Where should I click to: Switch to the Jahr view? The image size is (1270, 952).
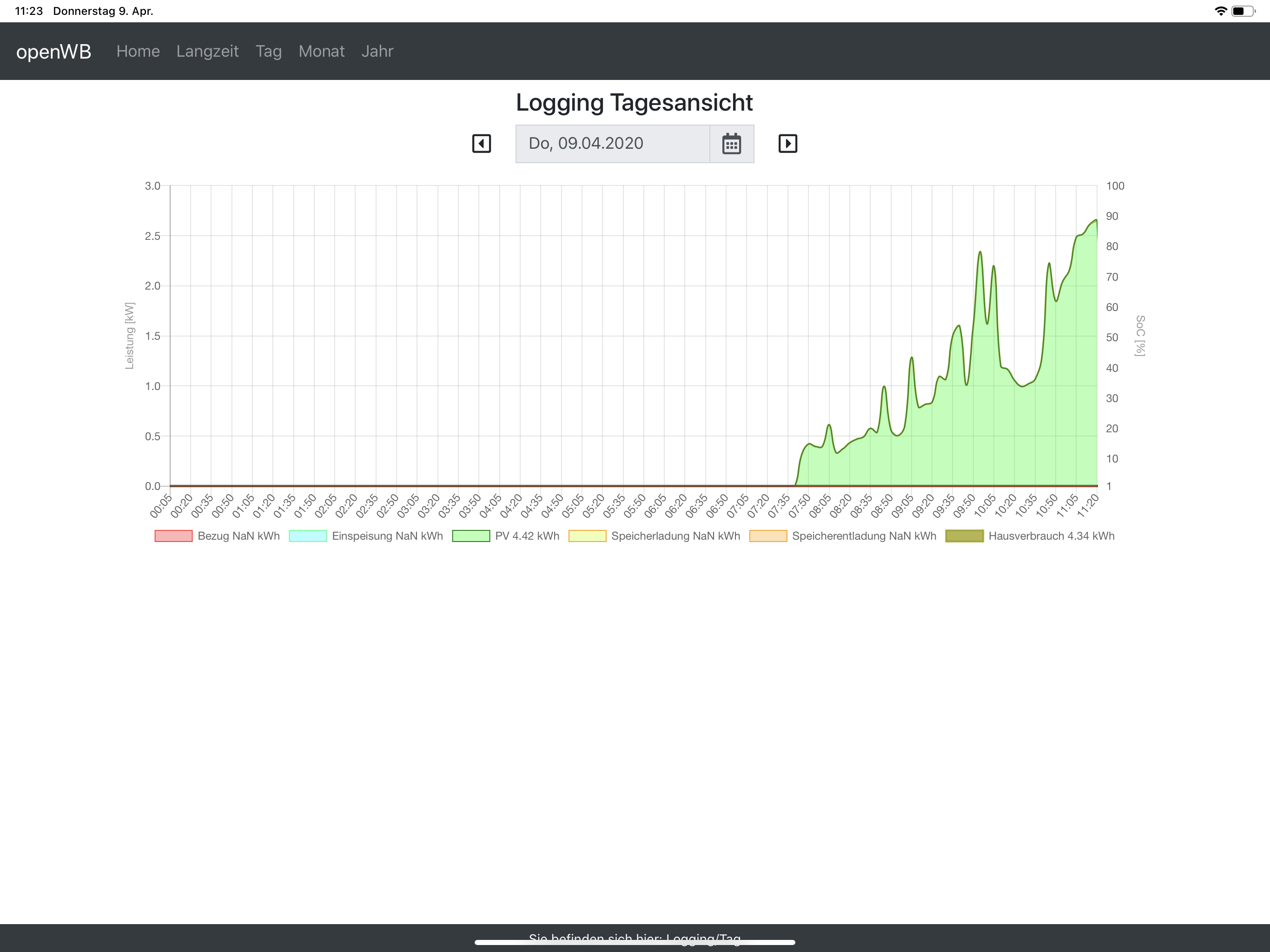377,51
